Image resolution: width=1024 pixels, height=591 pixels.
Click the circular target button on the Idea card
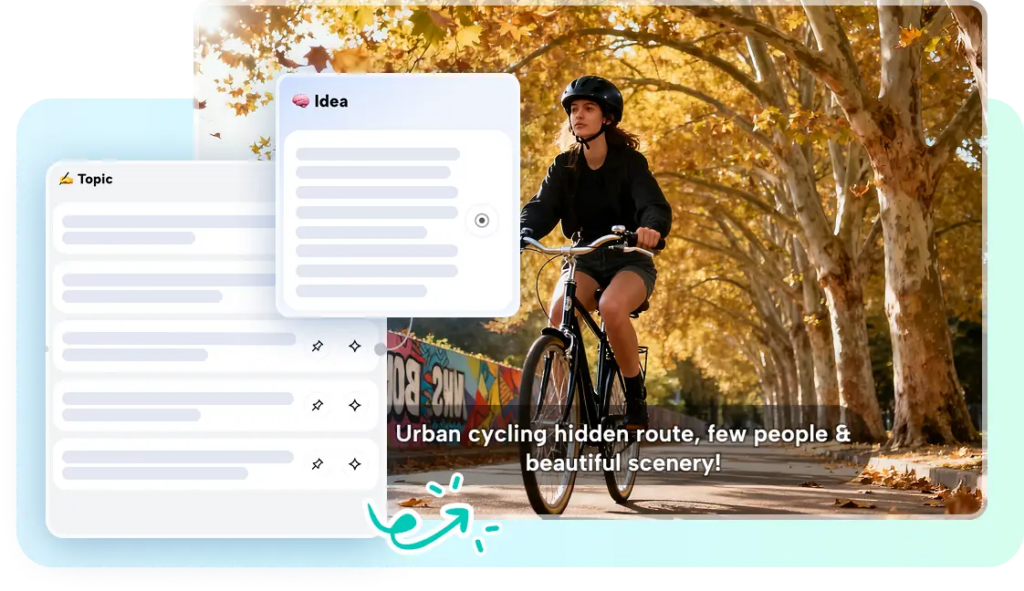[483, 220]
